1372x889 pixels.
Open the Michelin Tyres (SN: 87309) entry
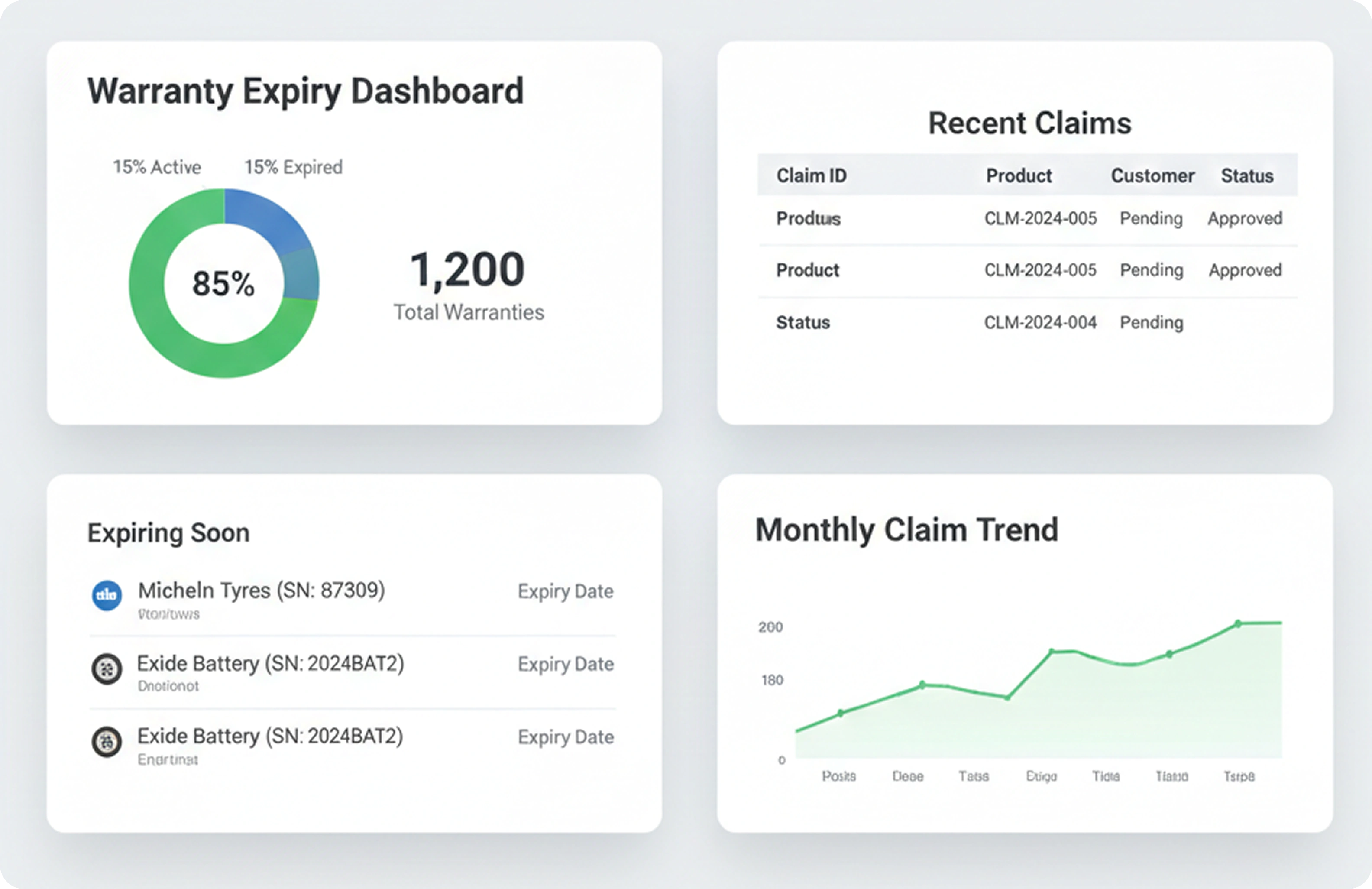tap(353, 600)
